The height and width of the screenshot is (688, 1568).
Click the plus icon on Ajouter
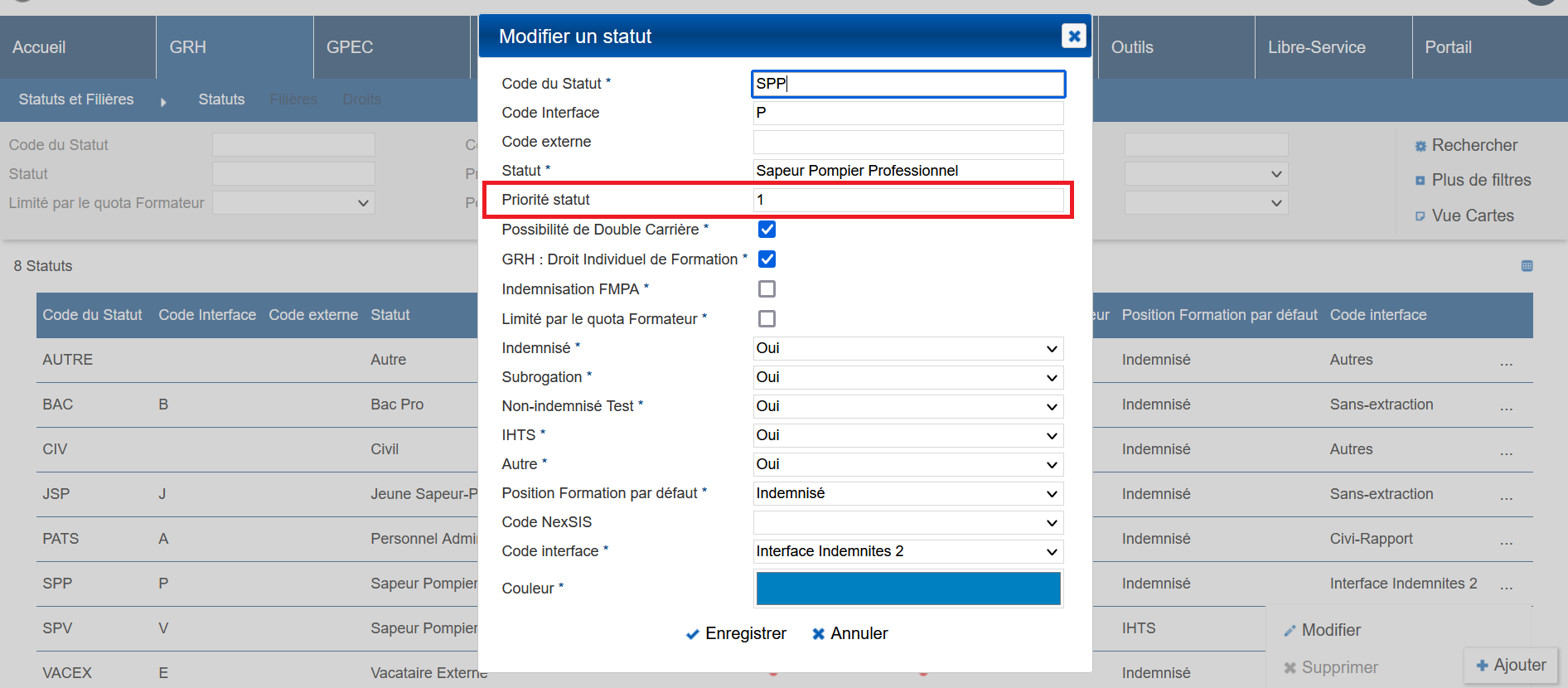click(x=1482, y=666)
